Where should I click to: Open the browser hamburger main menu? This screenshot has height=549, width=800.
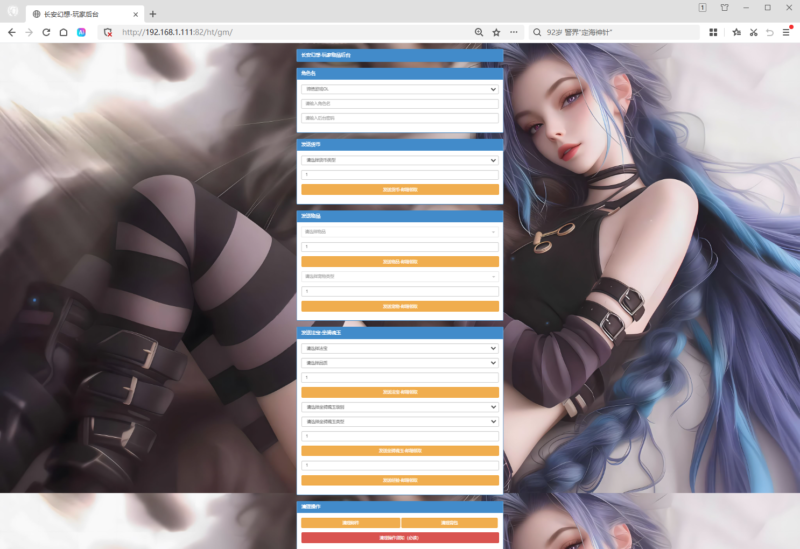click(786, 32)
